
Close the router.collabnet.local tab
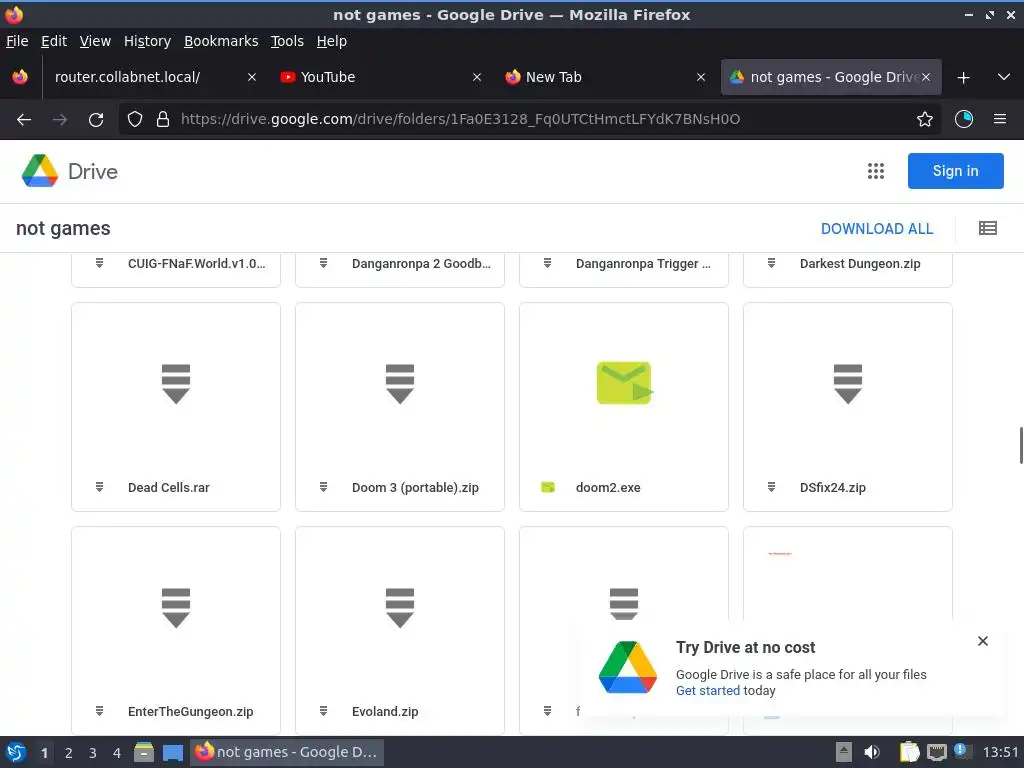click(251, 77)
